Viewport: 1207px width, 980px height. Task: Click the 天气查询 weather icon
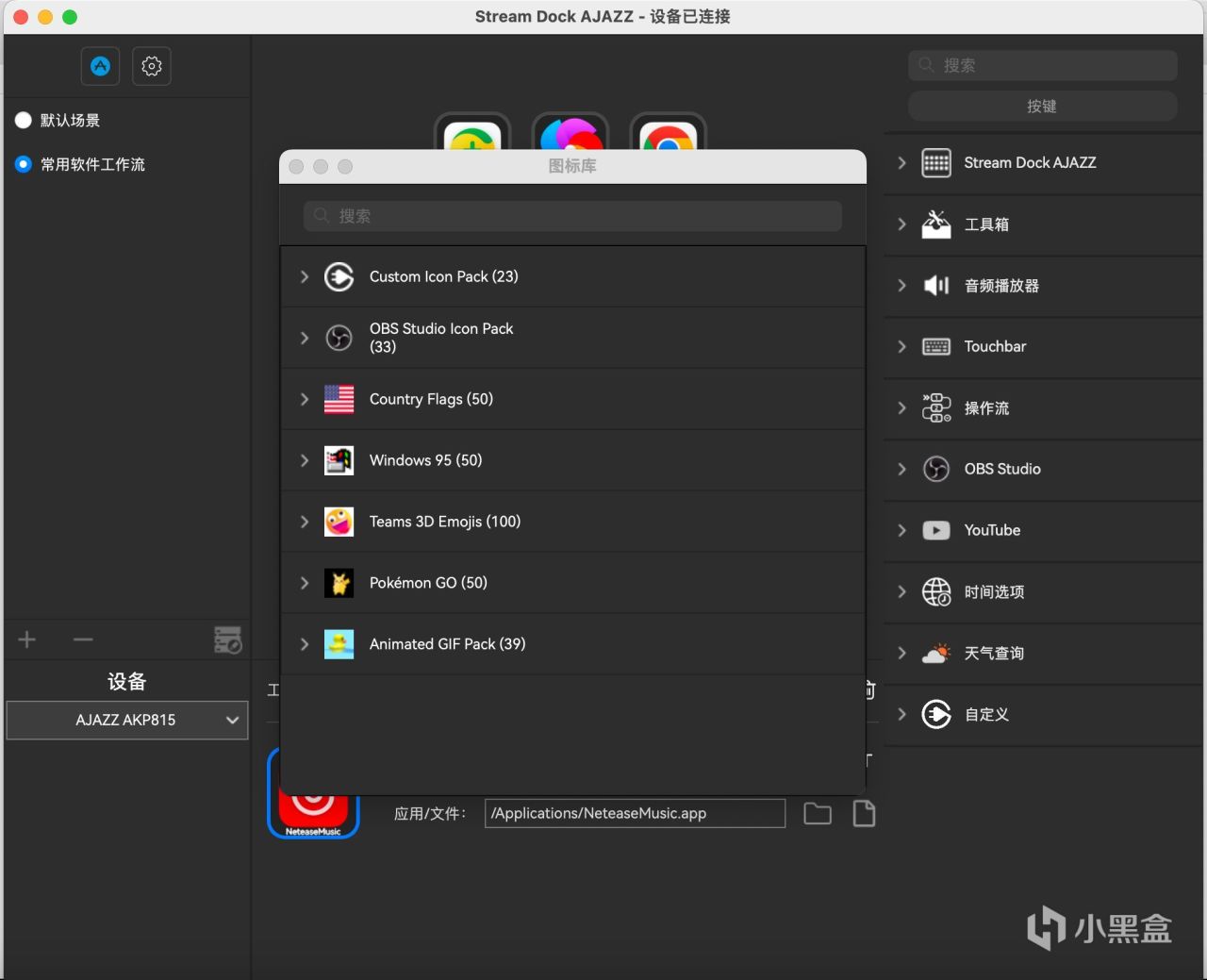(x=936, y=653)
